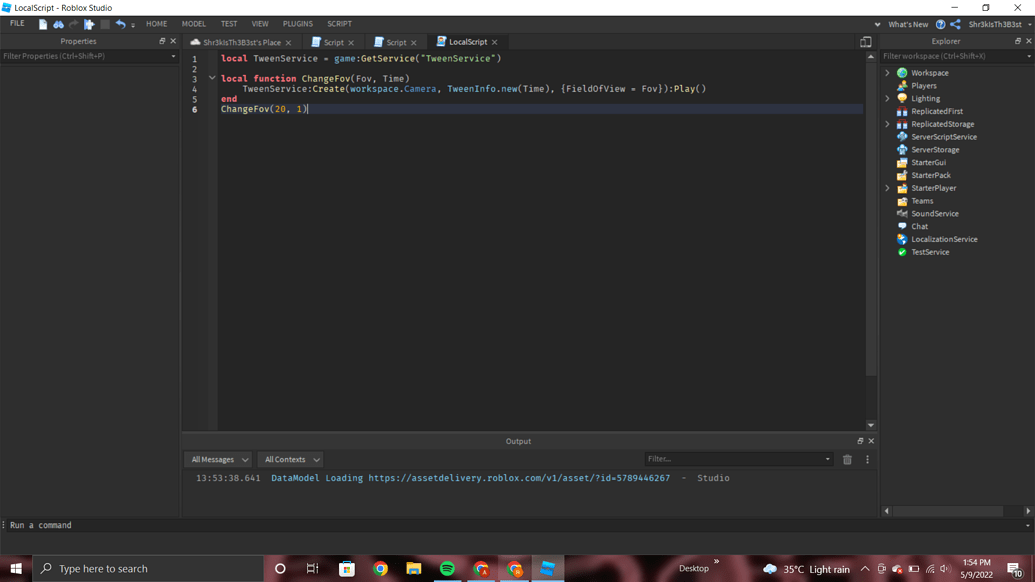Image resolution: width=1035 pixels, height=582 pixels.
Task: Click the Windows search box
Action: (x=148, y=568)
